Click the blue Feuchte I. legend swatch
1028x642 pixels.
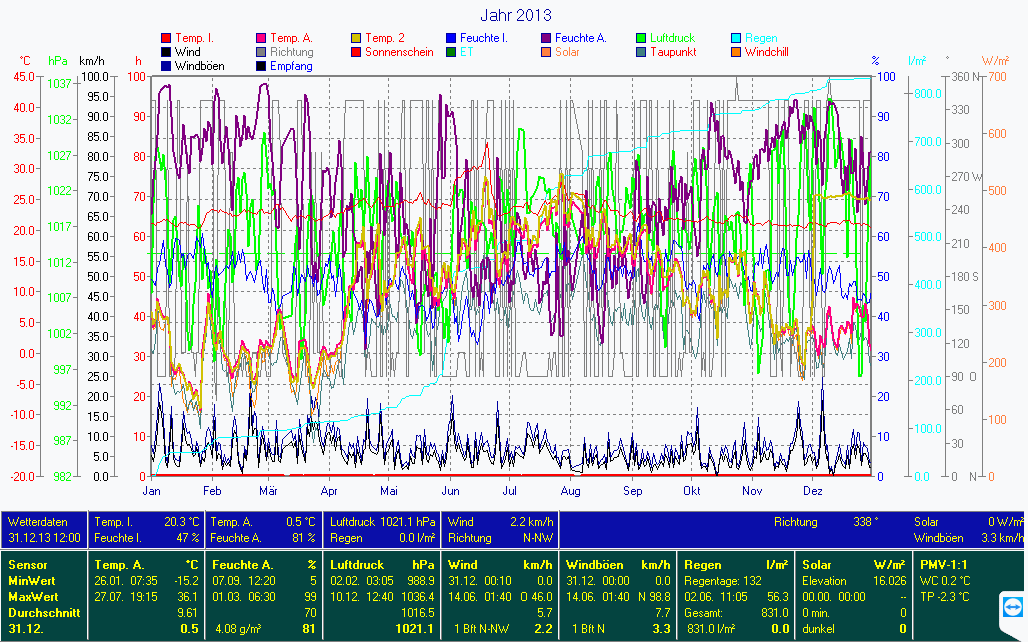450,38
